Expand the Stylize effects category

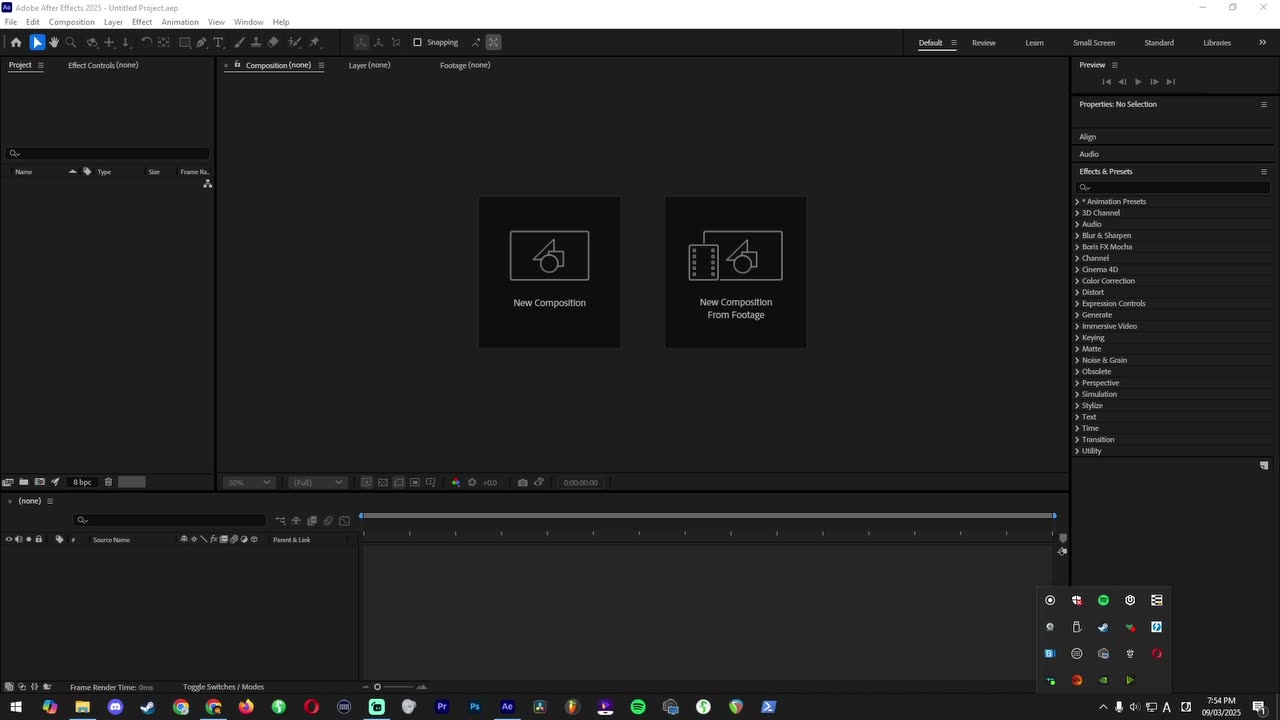1077,406
